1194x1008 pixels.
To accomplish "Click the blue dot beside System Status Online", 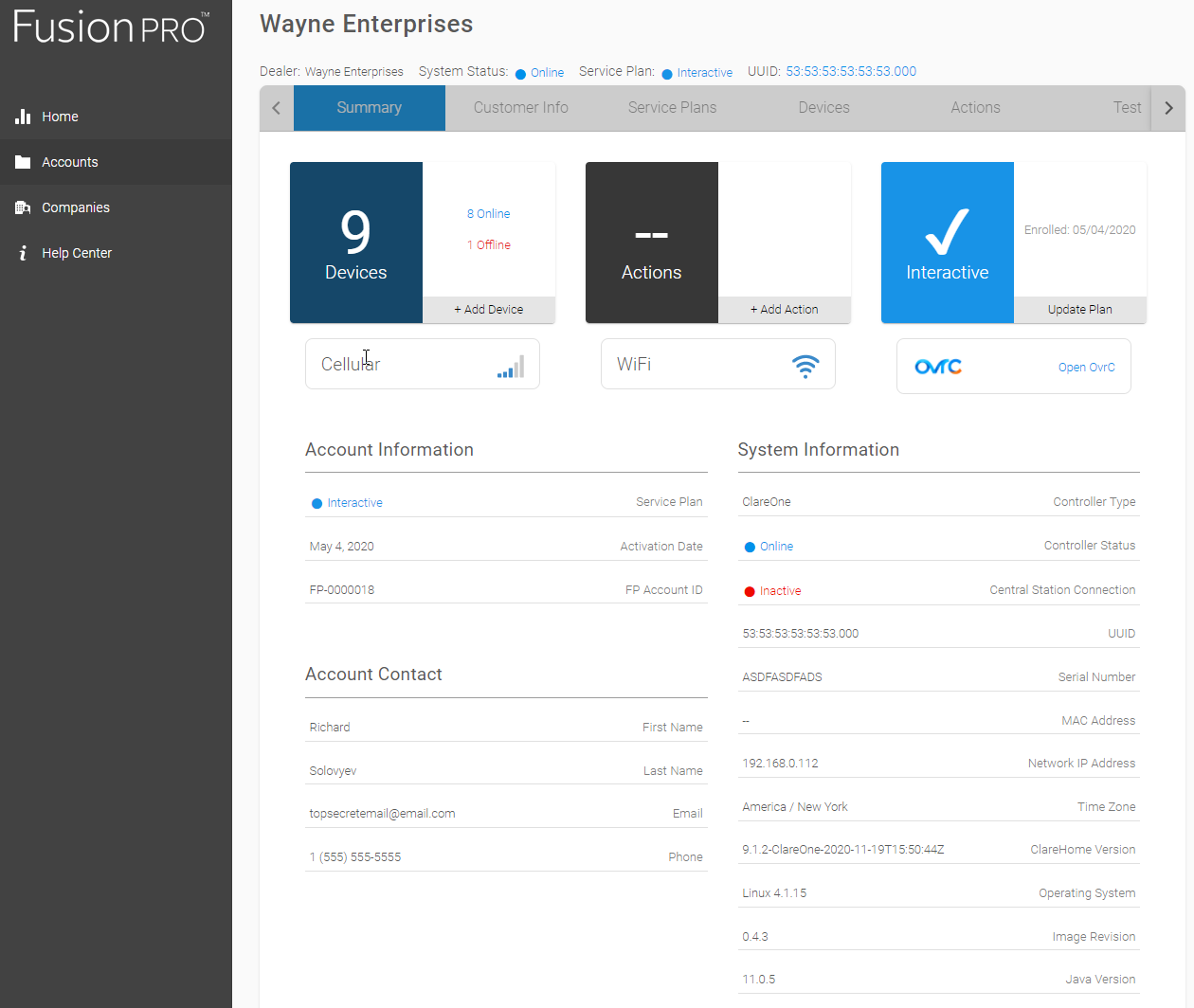I will (x=520, y=74).
